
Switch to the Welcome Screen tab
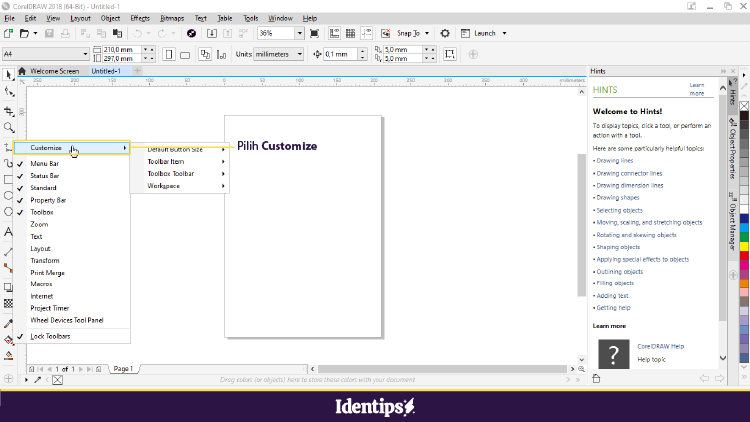54,71
